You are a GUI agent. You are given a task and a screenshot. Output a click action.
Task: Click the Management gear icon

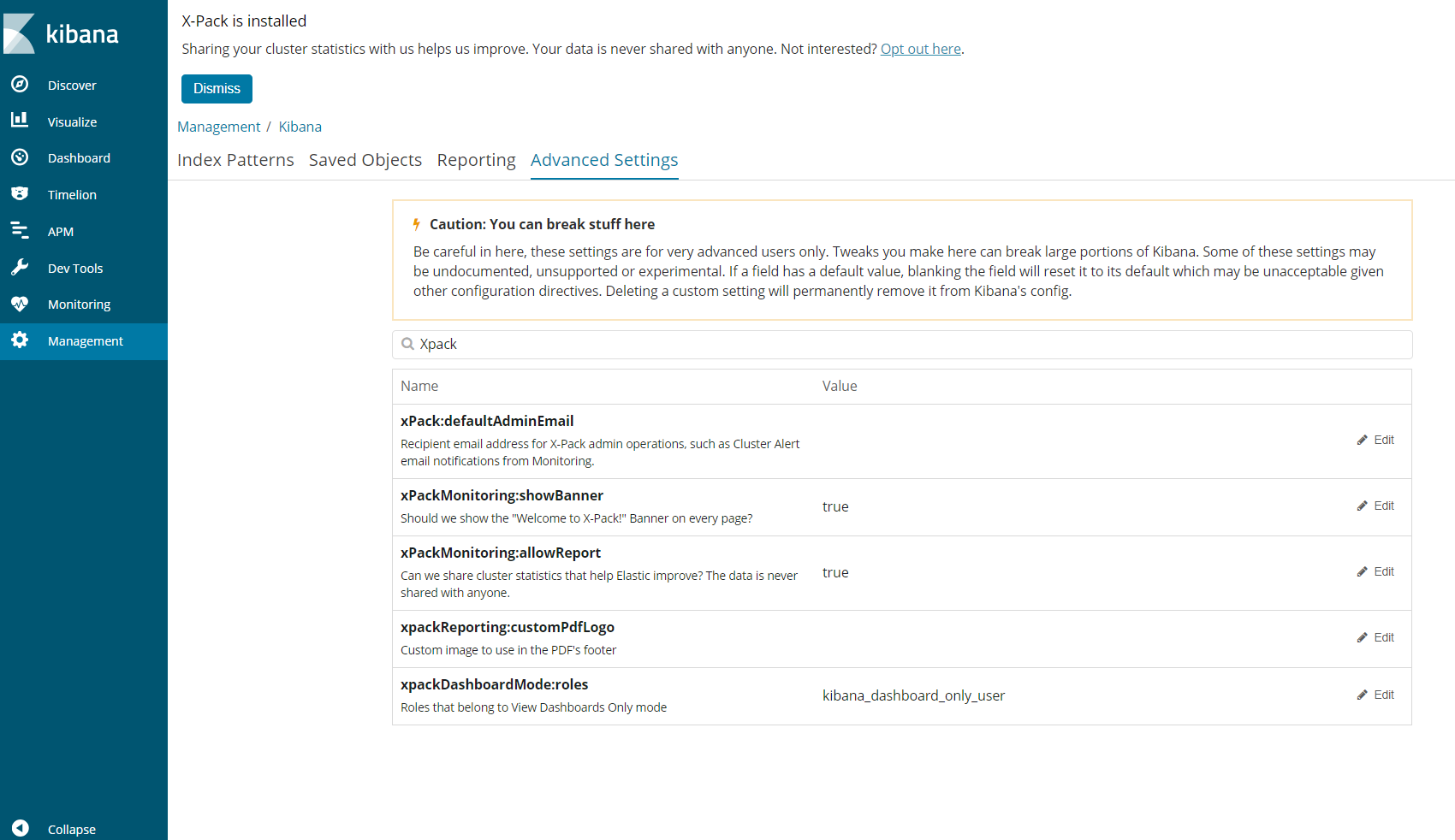pos(20,340)
